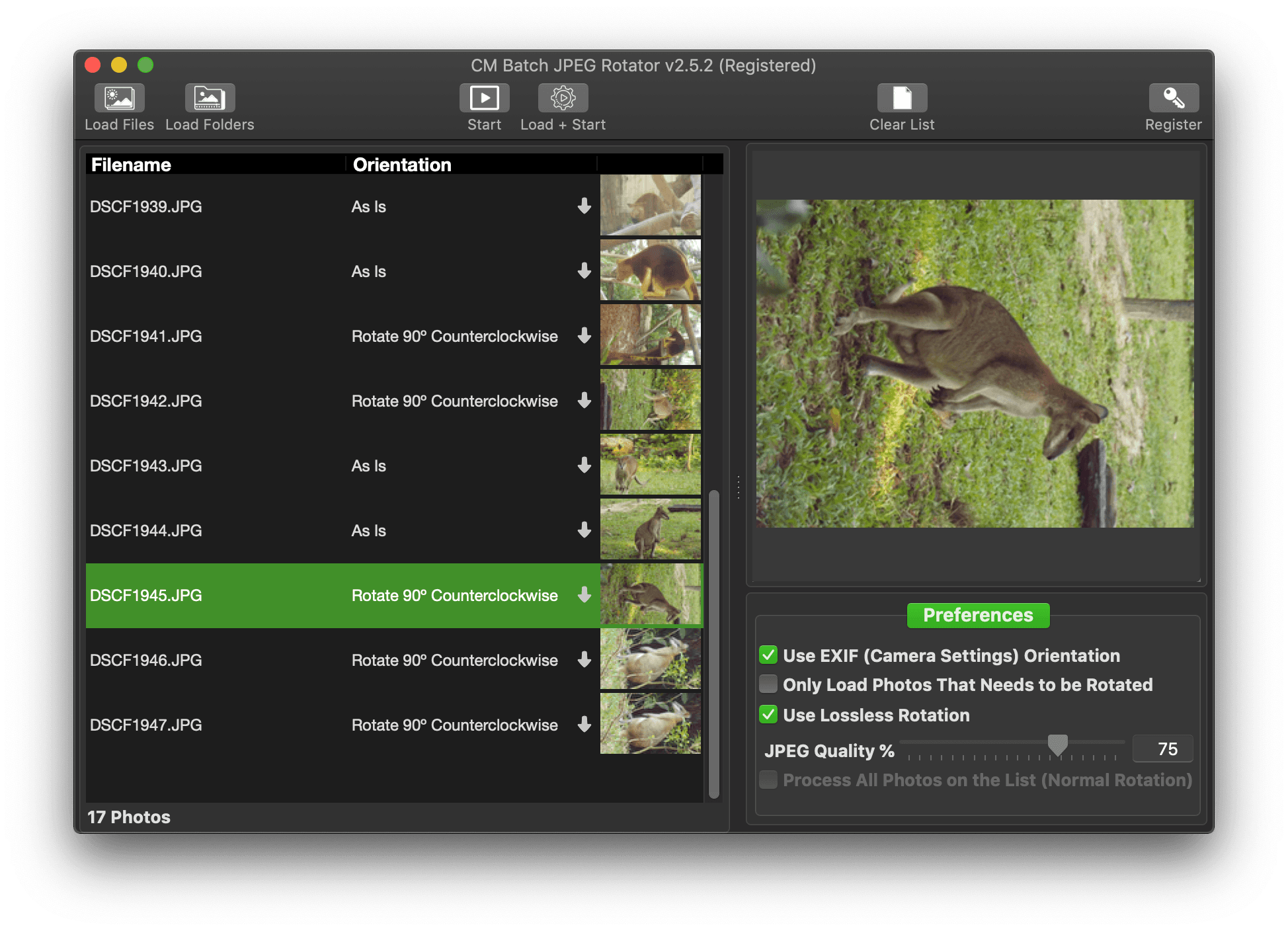Click the Clear List page icon
This screenshot has height=931, width=1288.
coord(902,98)
